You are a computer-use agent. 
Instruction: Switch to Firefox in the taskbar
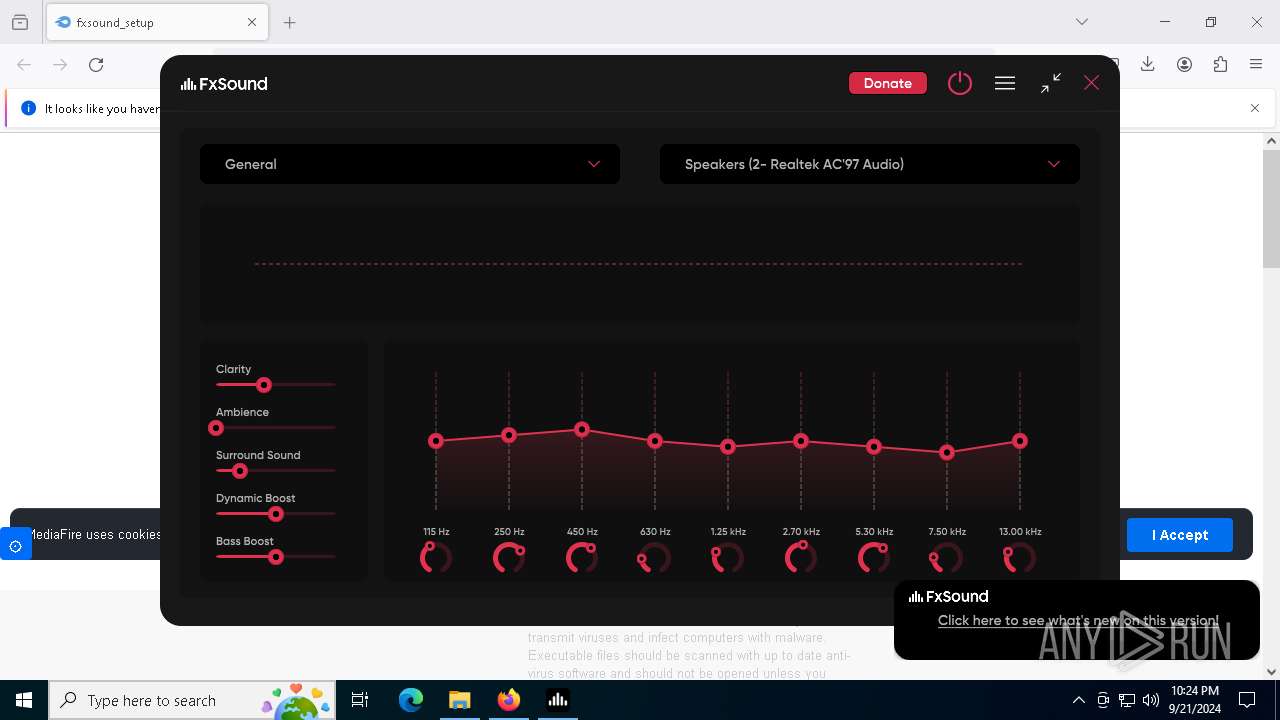pos(509,700)
